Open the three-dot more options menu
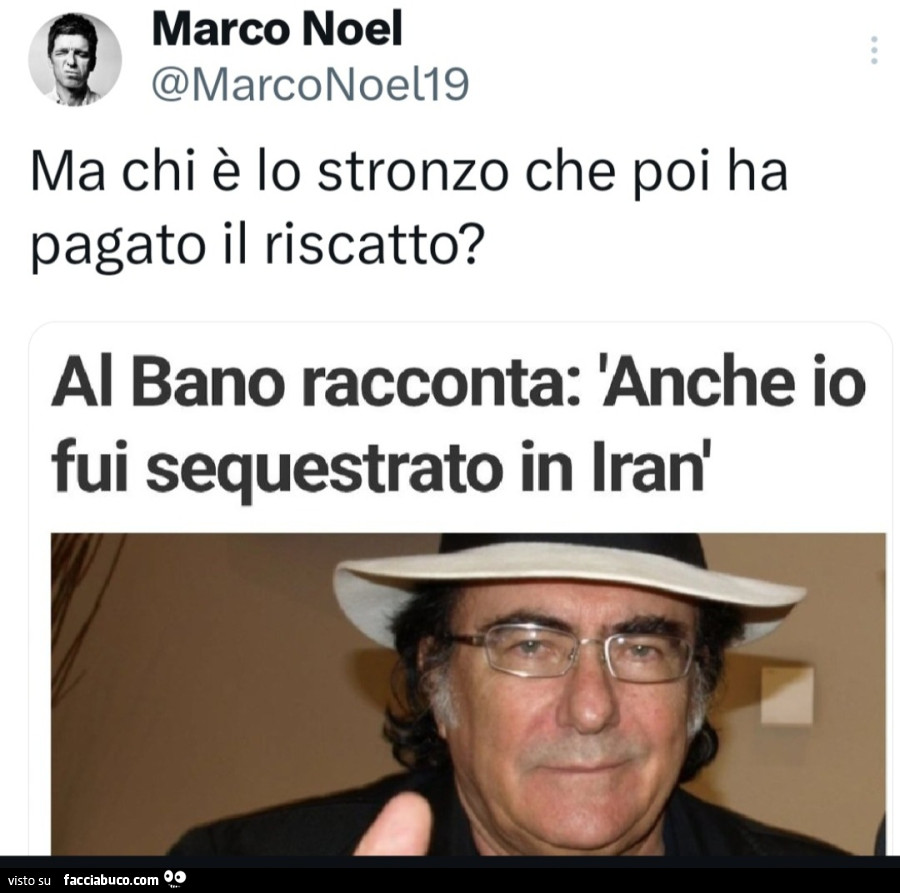The height and width of the screenshot is (893, 900). 874,50
